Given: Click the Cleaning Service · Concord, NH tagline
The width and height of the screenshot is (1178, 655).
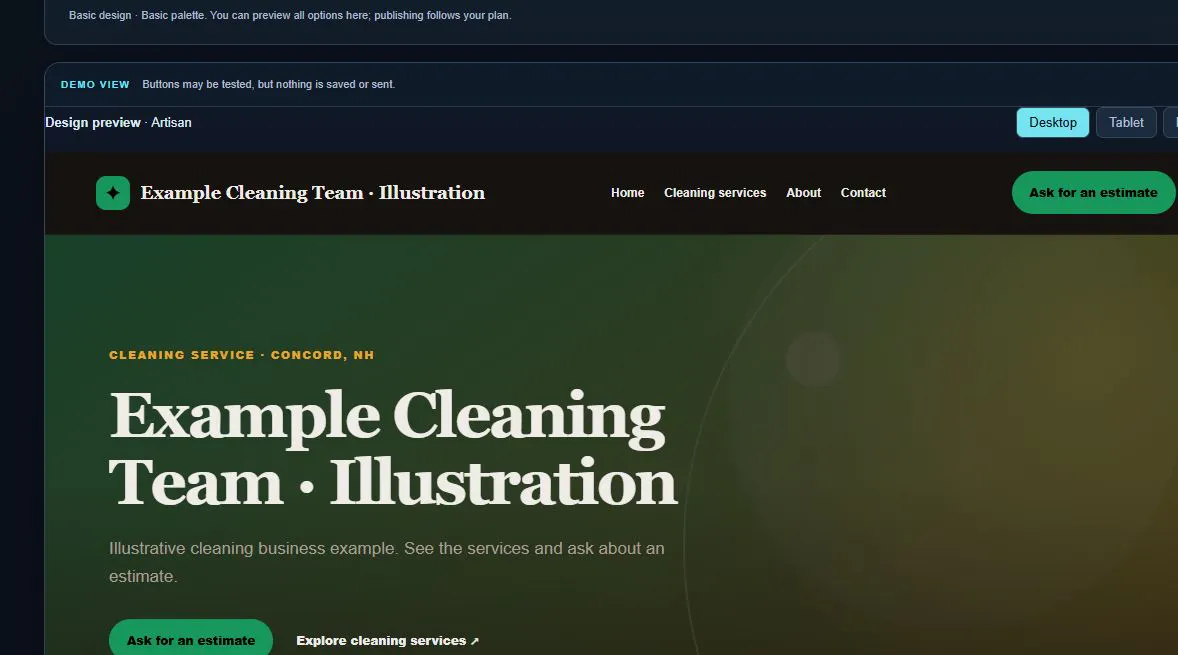Looking at the screenshot, I should point(241,355).
